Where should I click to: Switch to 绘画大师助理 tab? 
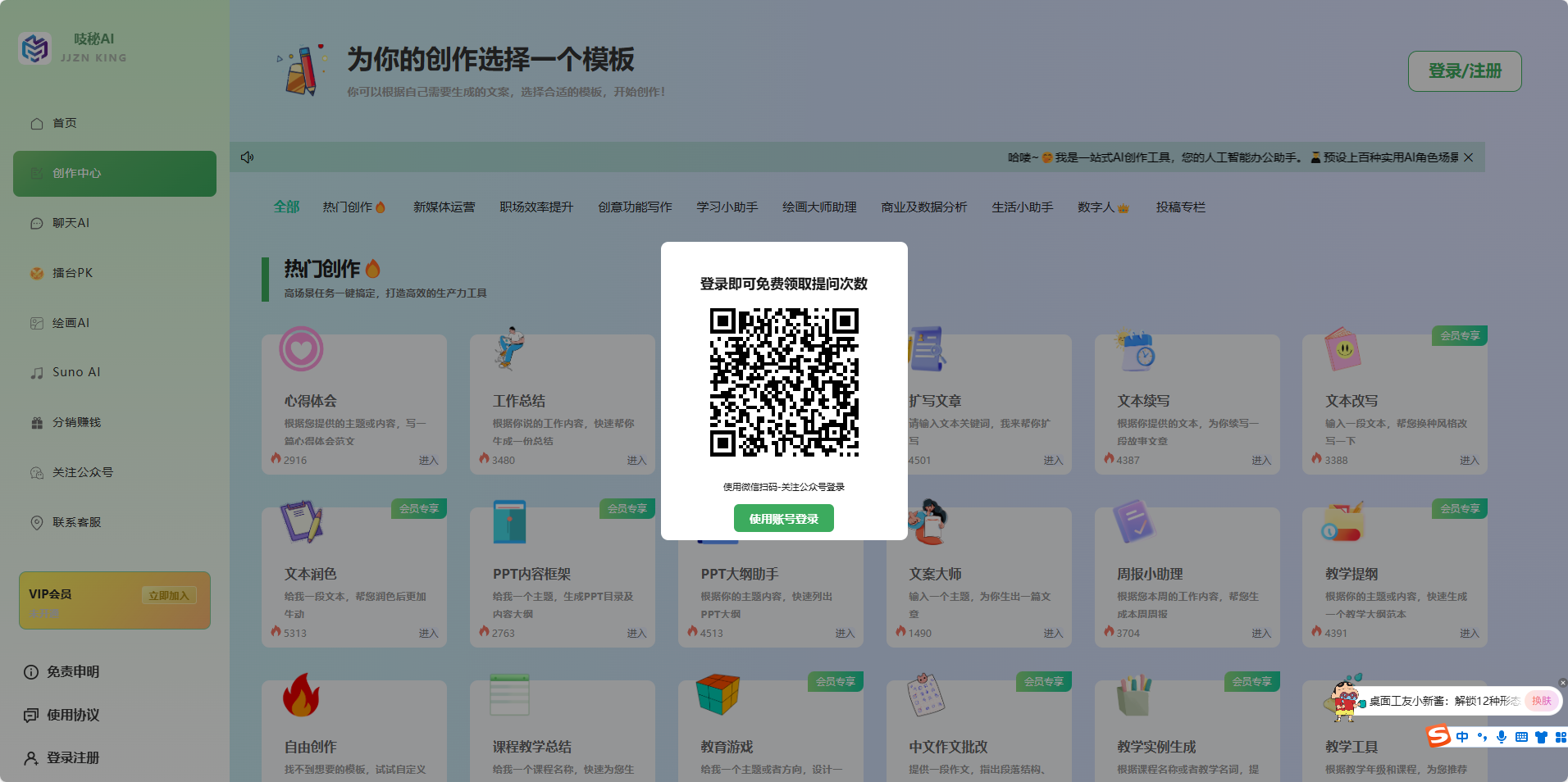pos(819,207)
